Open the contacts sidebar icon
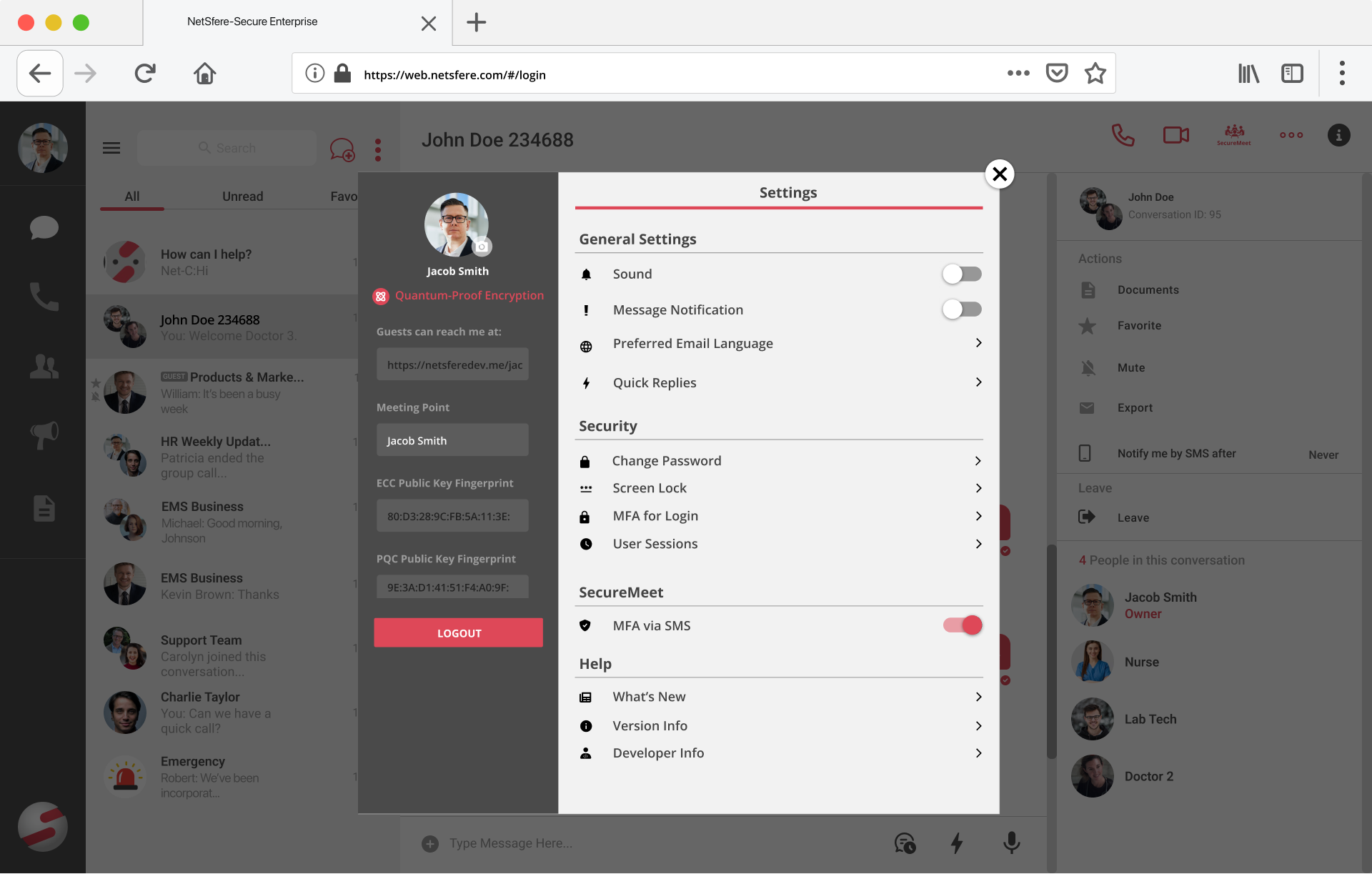 tap(44, 366)
